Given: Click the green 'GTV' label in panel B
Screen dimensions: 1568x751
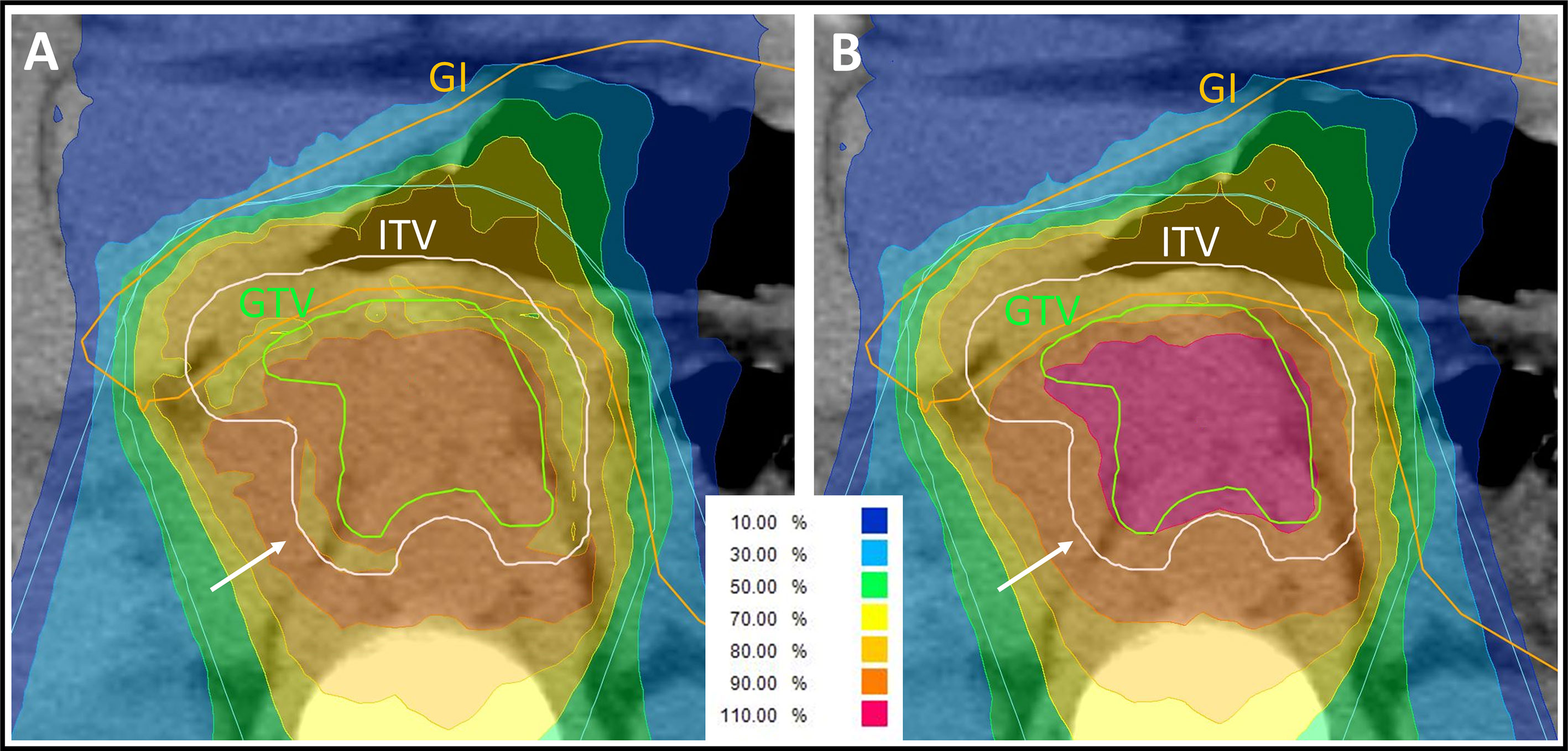Looking at the screenshot, I should click(x=1042, y=310).
